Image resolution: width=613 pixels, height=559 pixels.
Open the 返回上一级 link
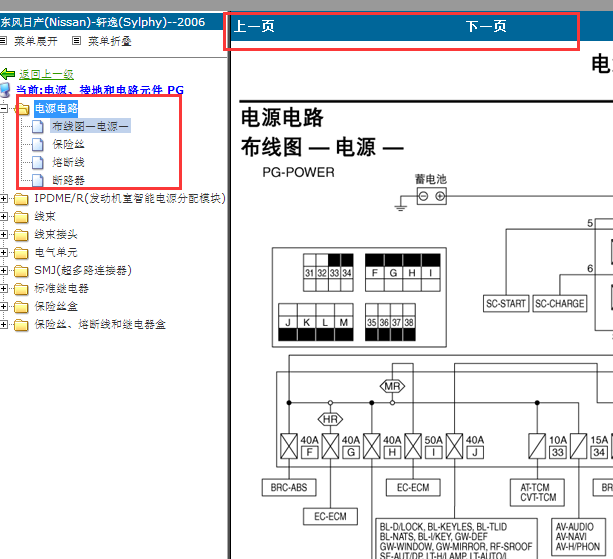(46, 74)
